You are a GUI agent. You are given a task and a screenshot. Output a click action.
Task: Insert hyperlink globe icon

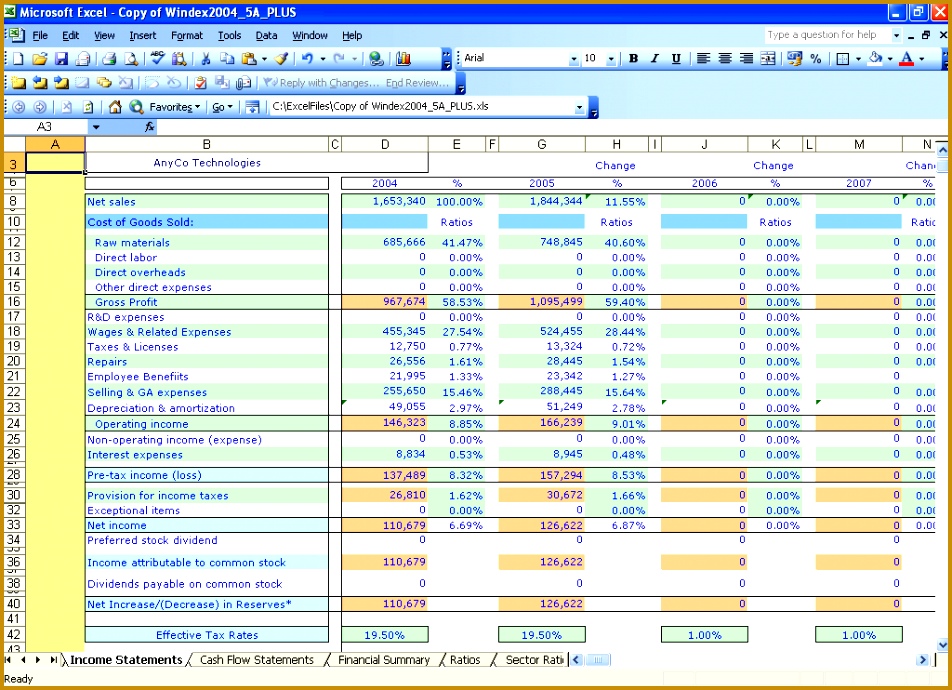tap(376, 59)
